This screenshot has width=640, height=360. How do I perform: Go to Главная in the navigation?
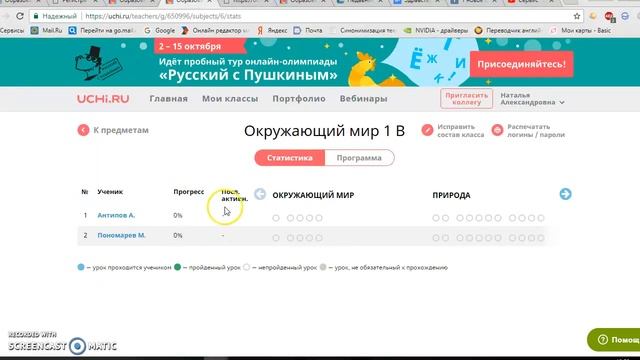pos(168,99)
